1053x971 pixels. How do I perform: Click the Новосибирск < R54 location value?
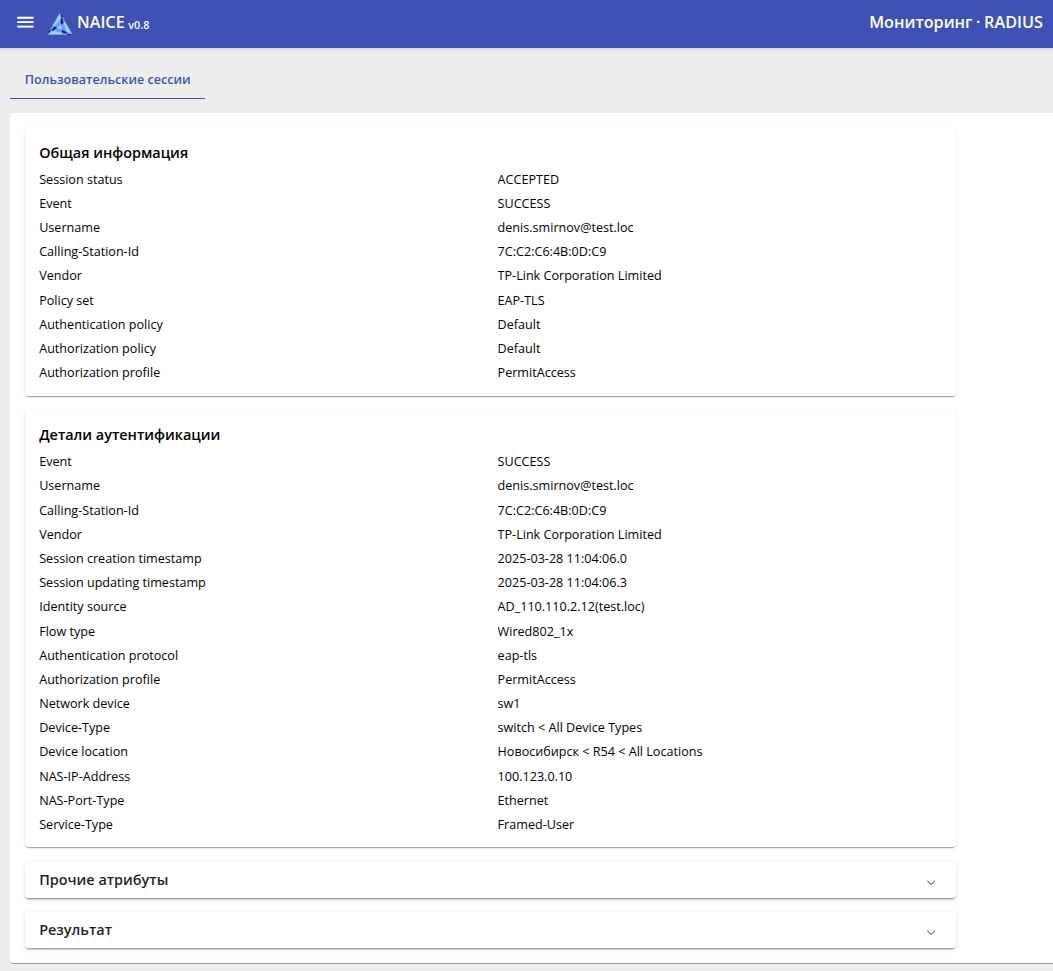pyautogui.click(x=600, y=751)
